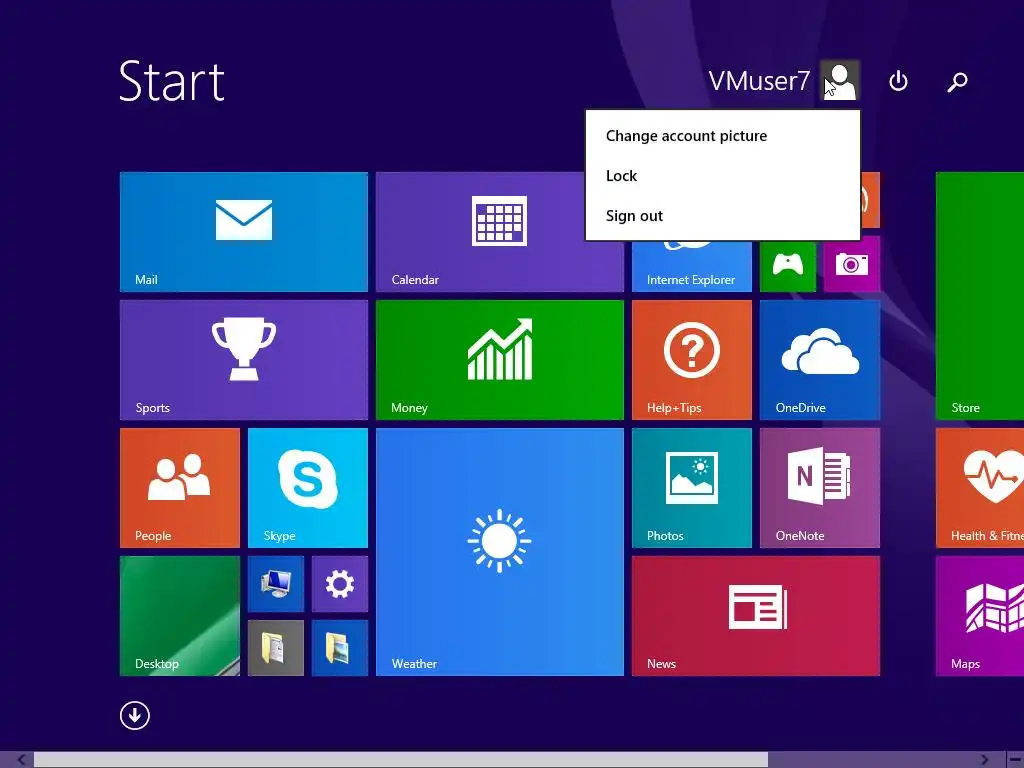The image size is (1024, 768).
Task: Select Lock from the account menu
Action: tap(621, 176)
